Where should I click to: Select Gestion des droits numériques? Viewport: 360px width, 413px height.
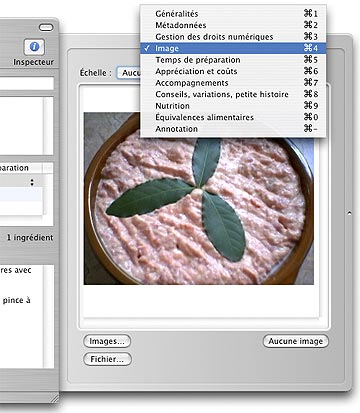[x=233, y=37]
